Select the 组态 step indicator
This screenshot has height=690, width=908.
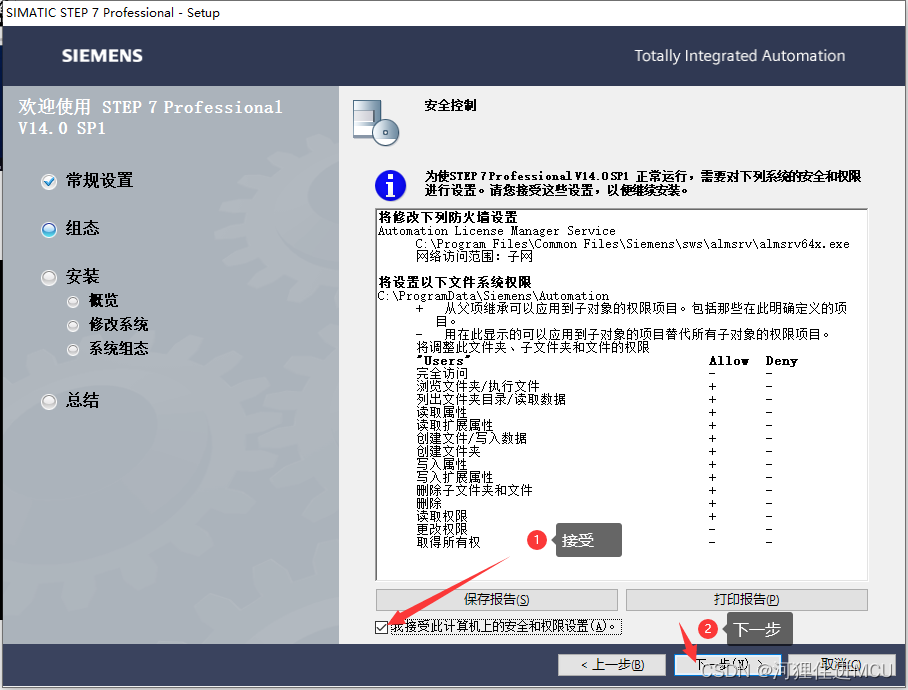[x=49, y=229]
